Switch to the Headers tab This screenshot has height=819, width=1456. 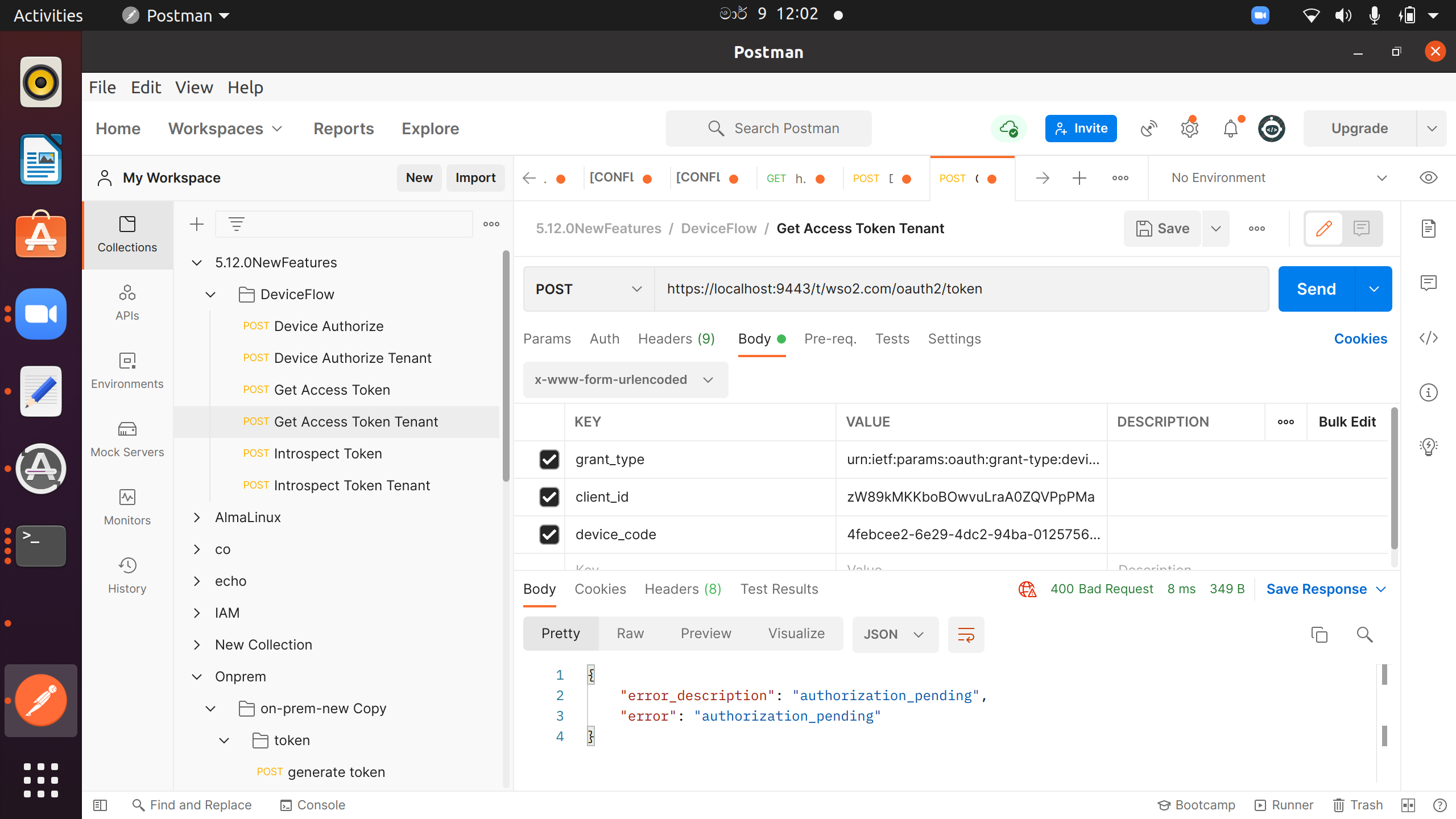pyautogui.click(x=676, y=338)
